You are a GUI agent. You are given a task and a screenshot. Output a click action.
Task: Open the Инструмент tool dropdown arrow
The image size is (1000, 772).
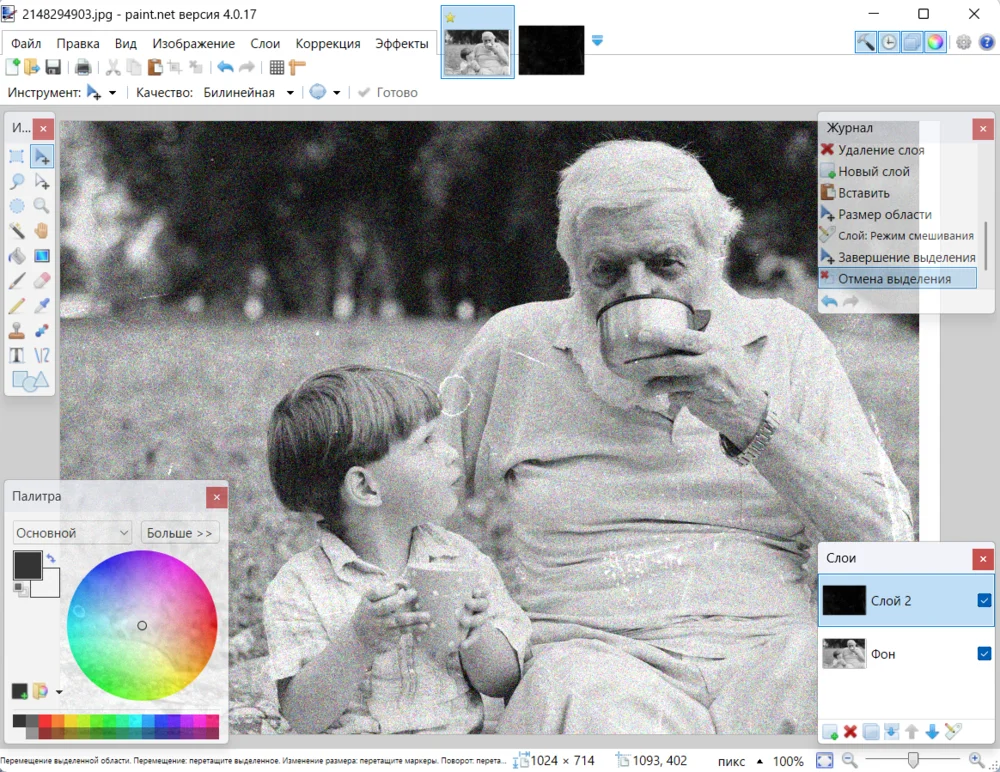pos(112,93)
